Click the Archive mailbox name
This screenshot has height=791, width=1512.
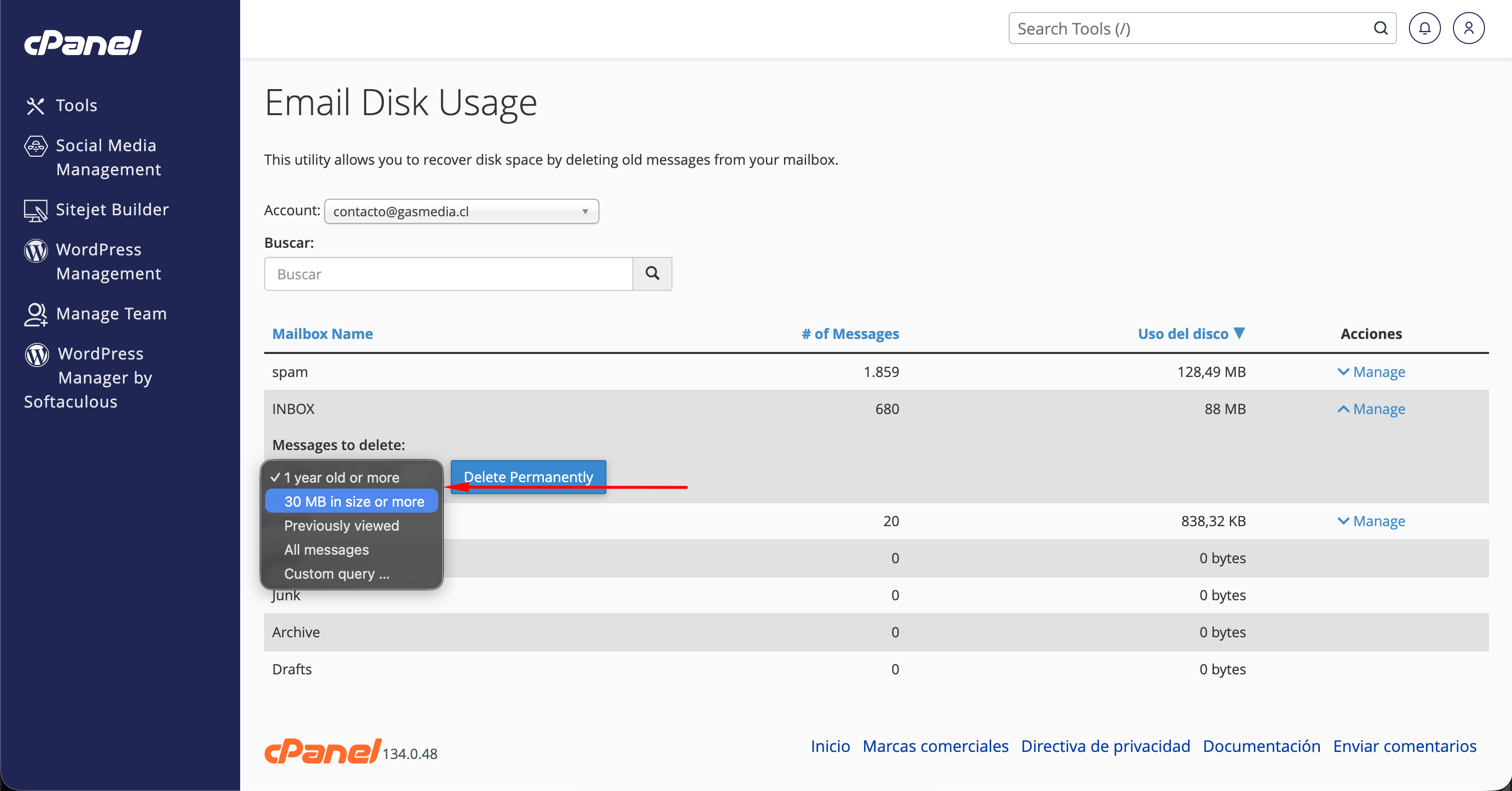[x=296, y=632]
